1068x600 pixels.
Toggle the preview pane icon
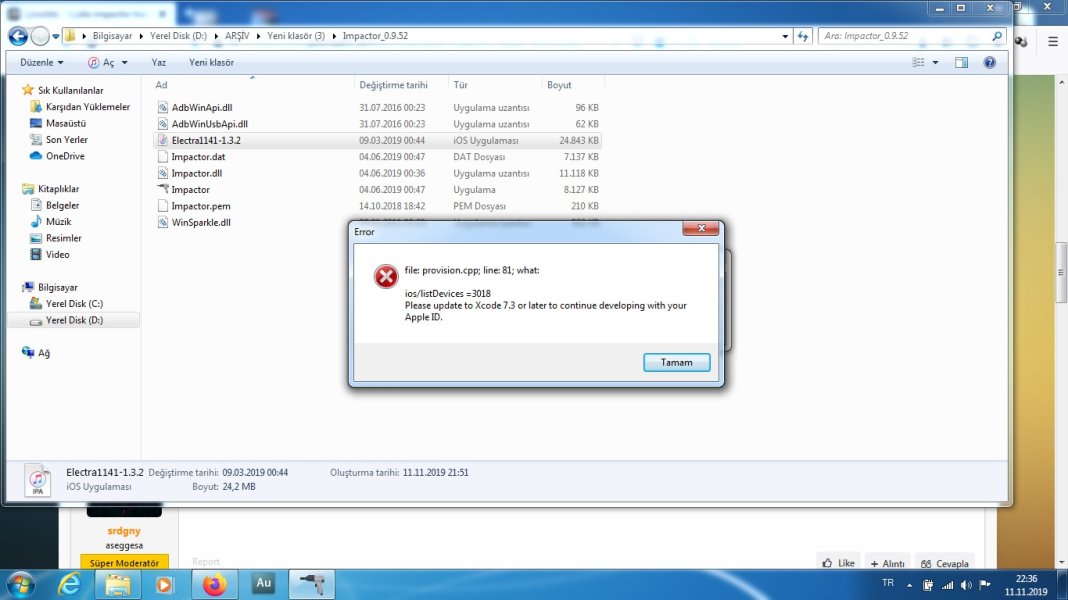click(961, 62)
